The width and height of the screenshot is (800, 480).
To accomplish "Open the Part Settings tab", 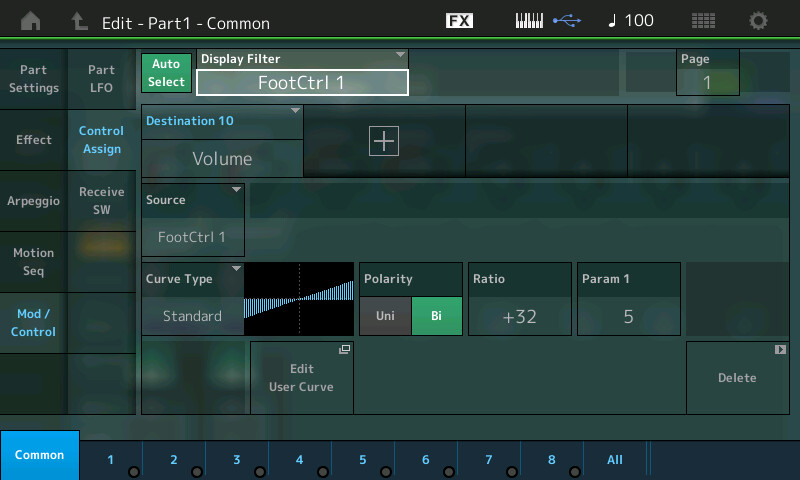I will (34, 79).
